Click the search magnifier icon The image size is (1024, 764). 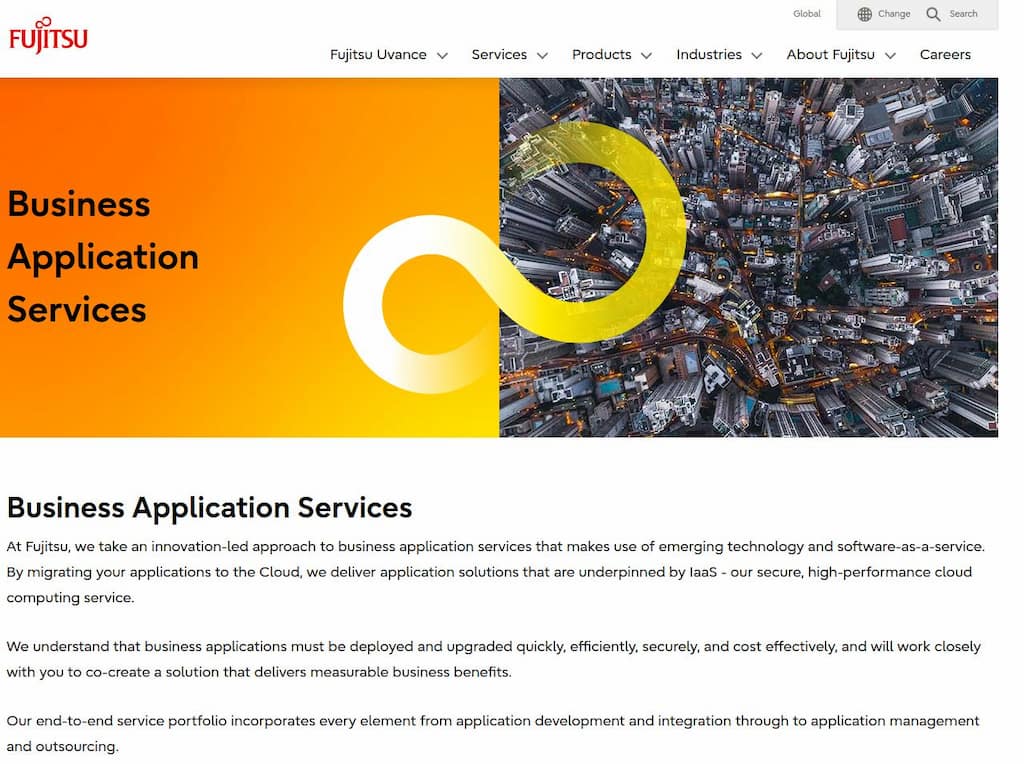pos(933,14)
